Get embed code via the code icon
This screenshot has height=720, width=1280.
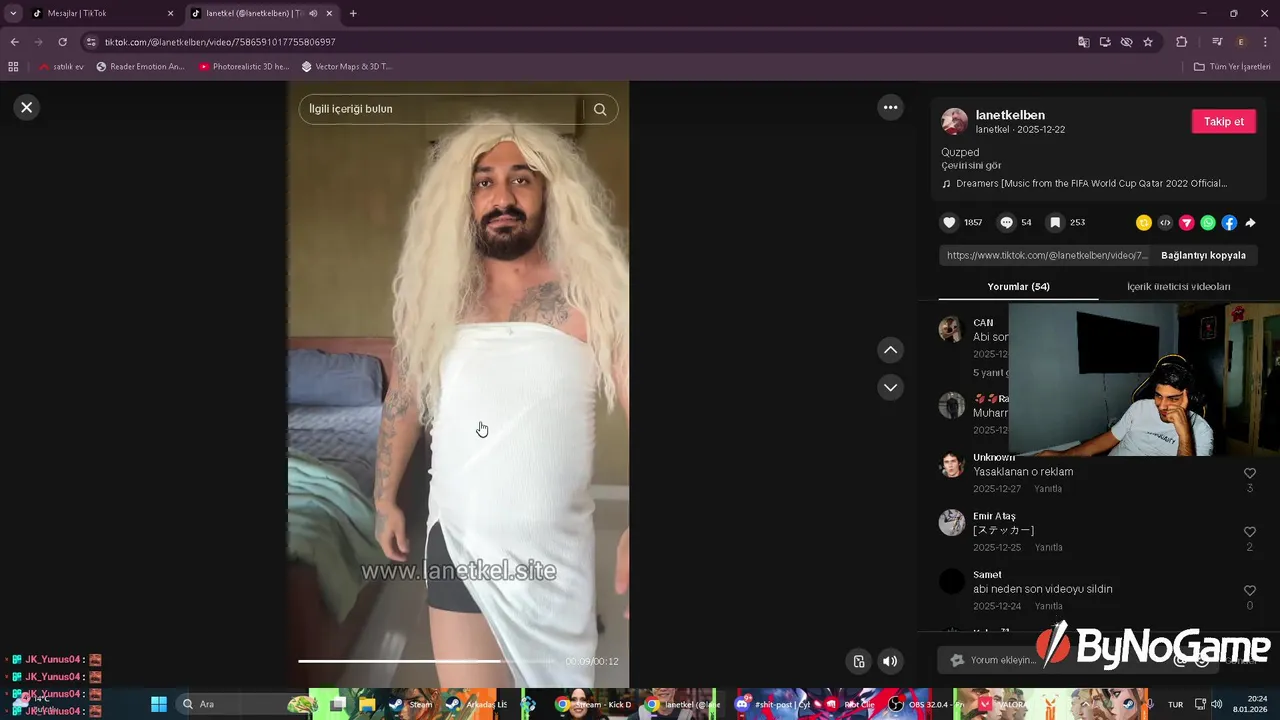[1165, 223]
